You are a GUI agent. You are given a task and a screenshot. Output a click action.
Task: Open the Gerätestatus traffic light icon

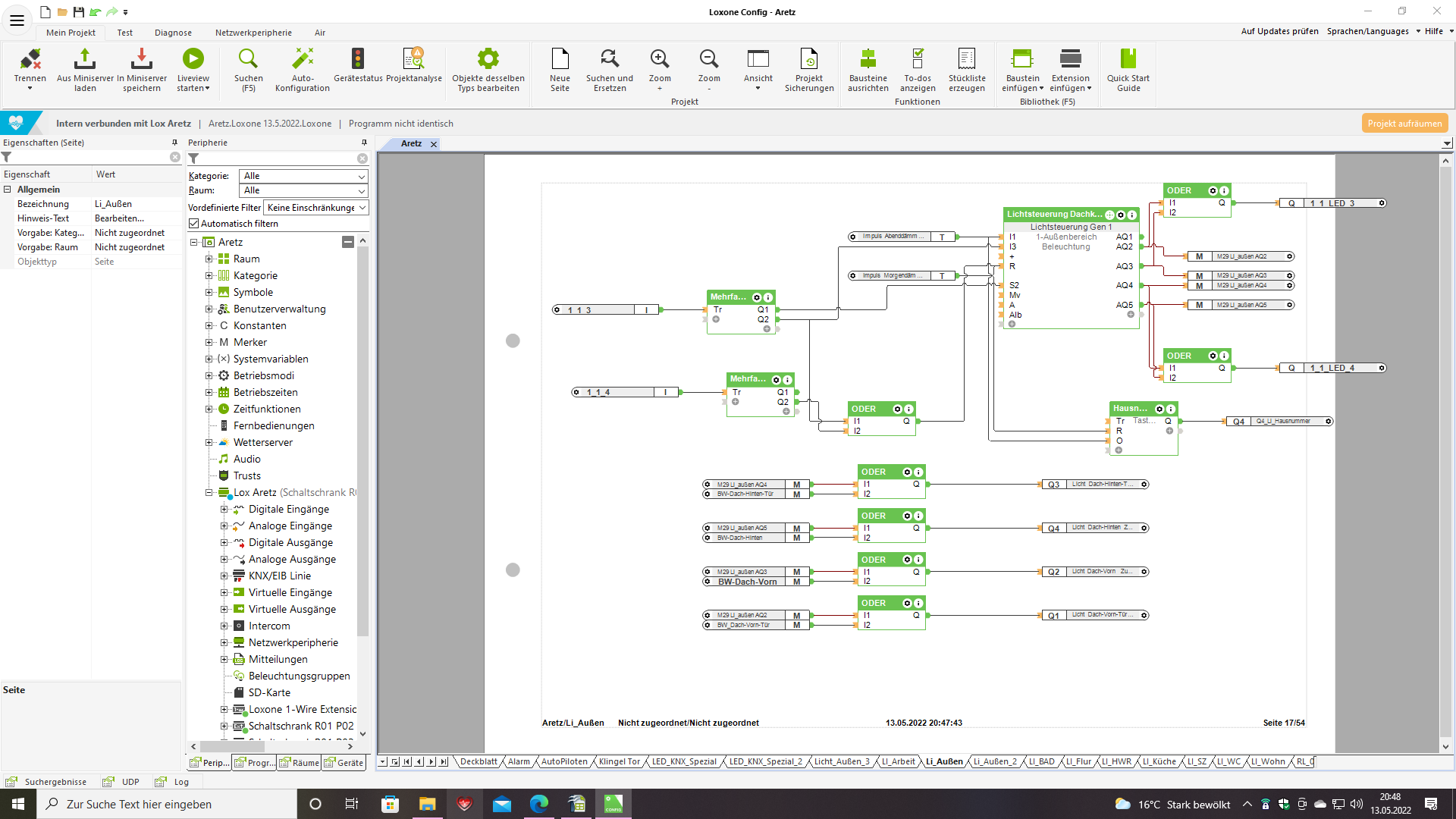coord(358,60)
